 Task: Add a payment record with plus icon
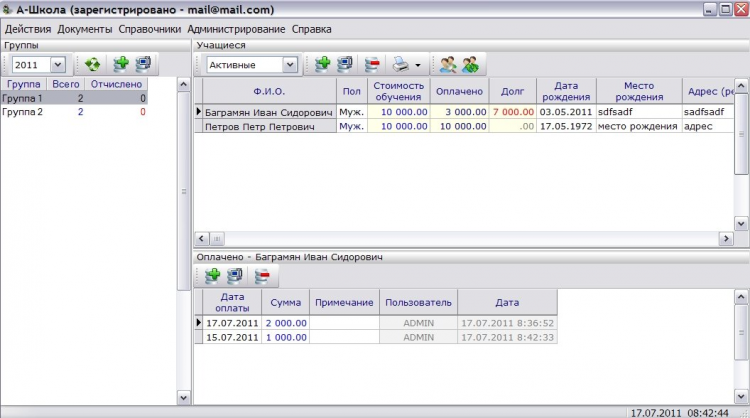tap(212, 275)
